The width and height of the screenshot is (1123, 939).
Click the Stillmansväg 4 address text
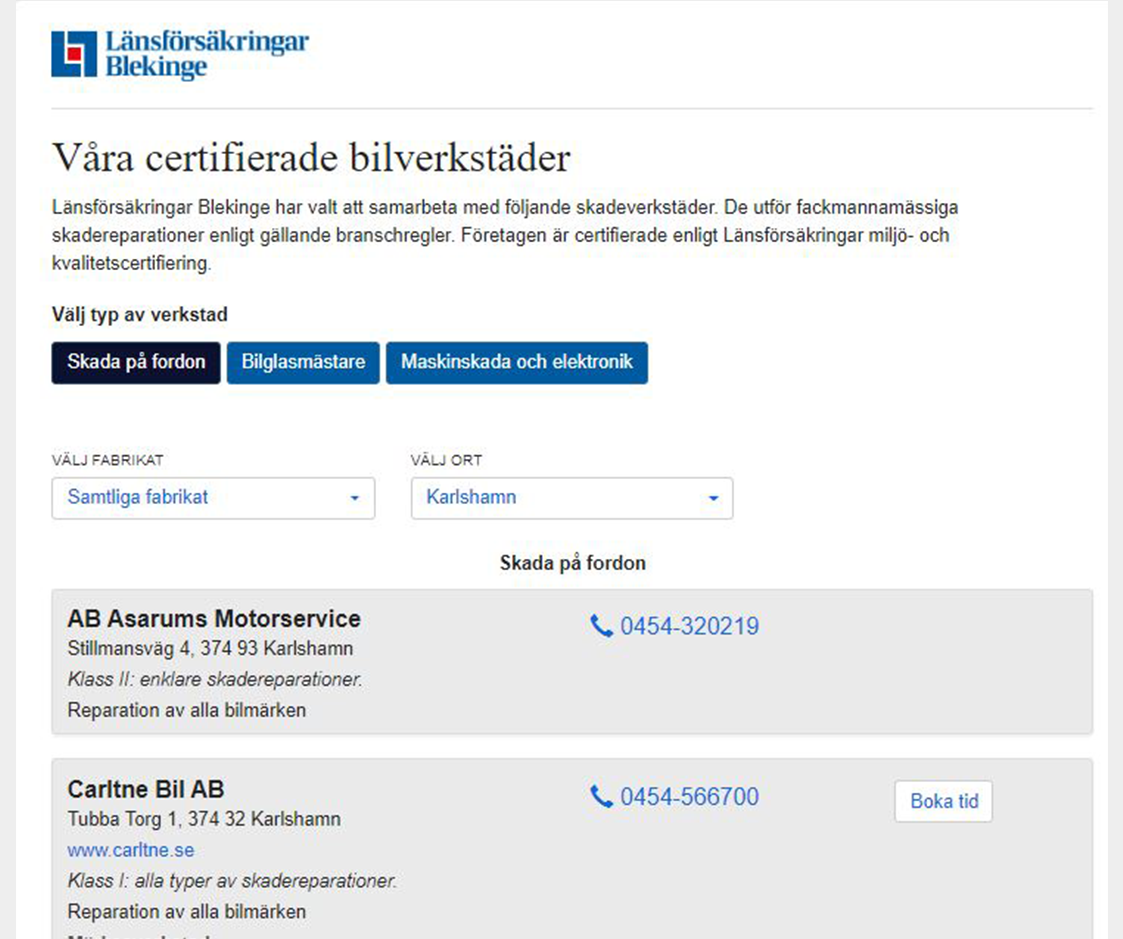210,648
